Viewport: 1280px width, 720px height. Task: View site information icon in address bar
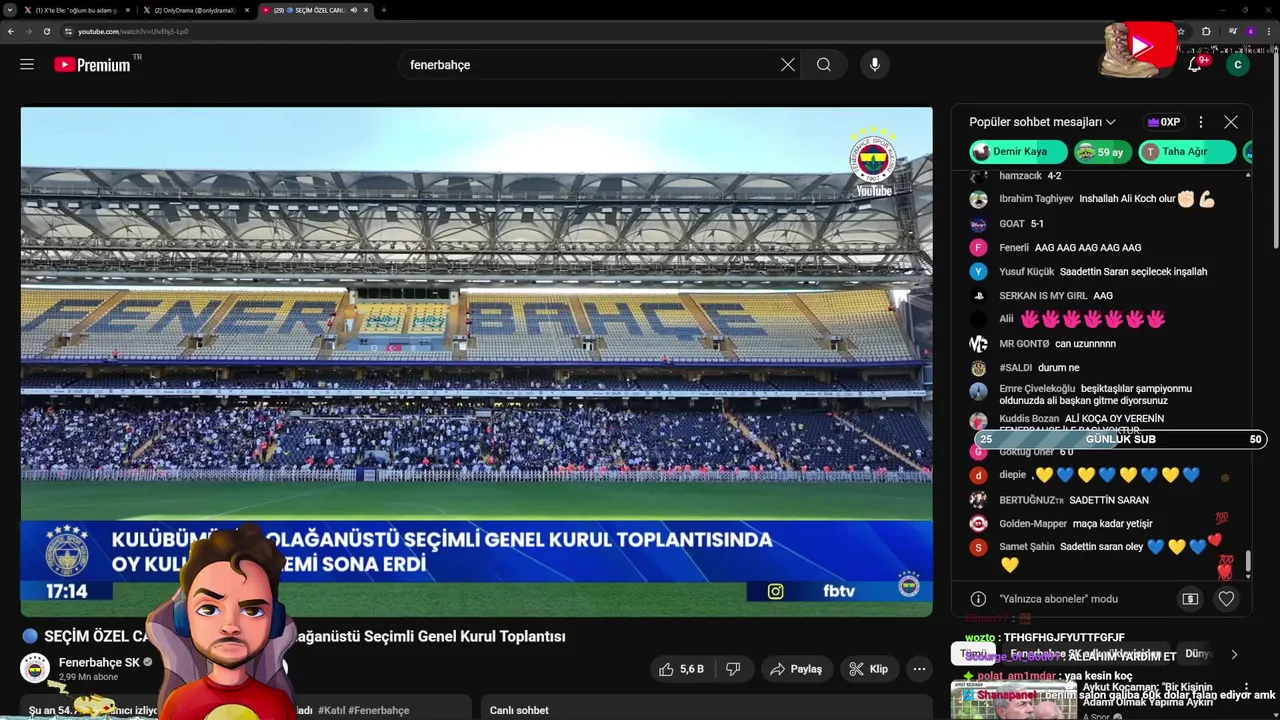click(x=68, y=31)
